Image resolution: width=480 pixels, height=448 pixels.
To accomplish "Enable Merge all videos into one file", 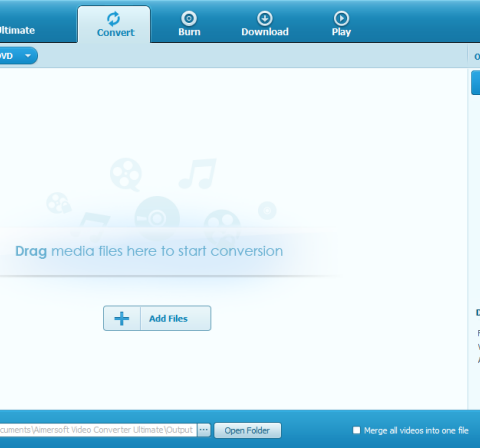I will click(x=356, y=430).
